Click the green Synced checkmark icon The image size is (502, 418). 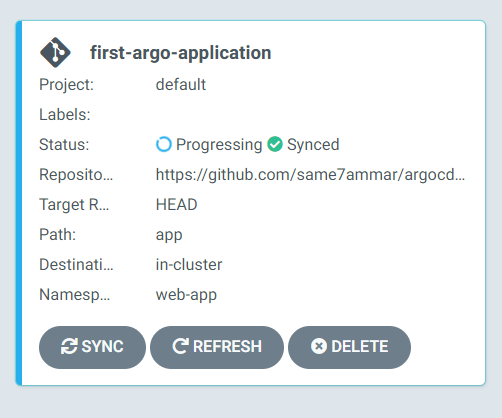coord(275,144)
